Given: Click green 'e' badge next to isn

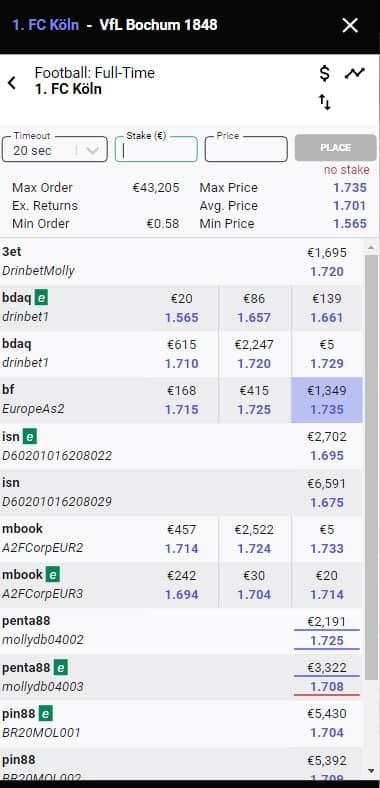Looking at the screenshot, I should click(30, 437).
